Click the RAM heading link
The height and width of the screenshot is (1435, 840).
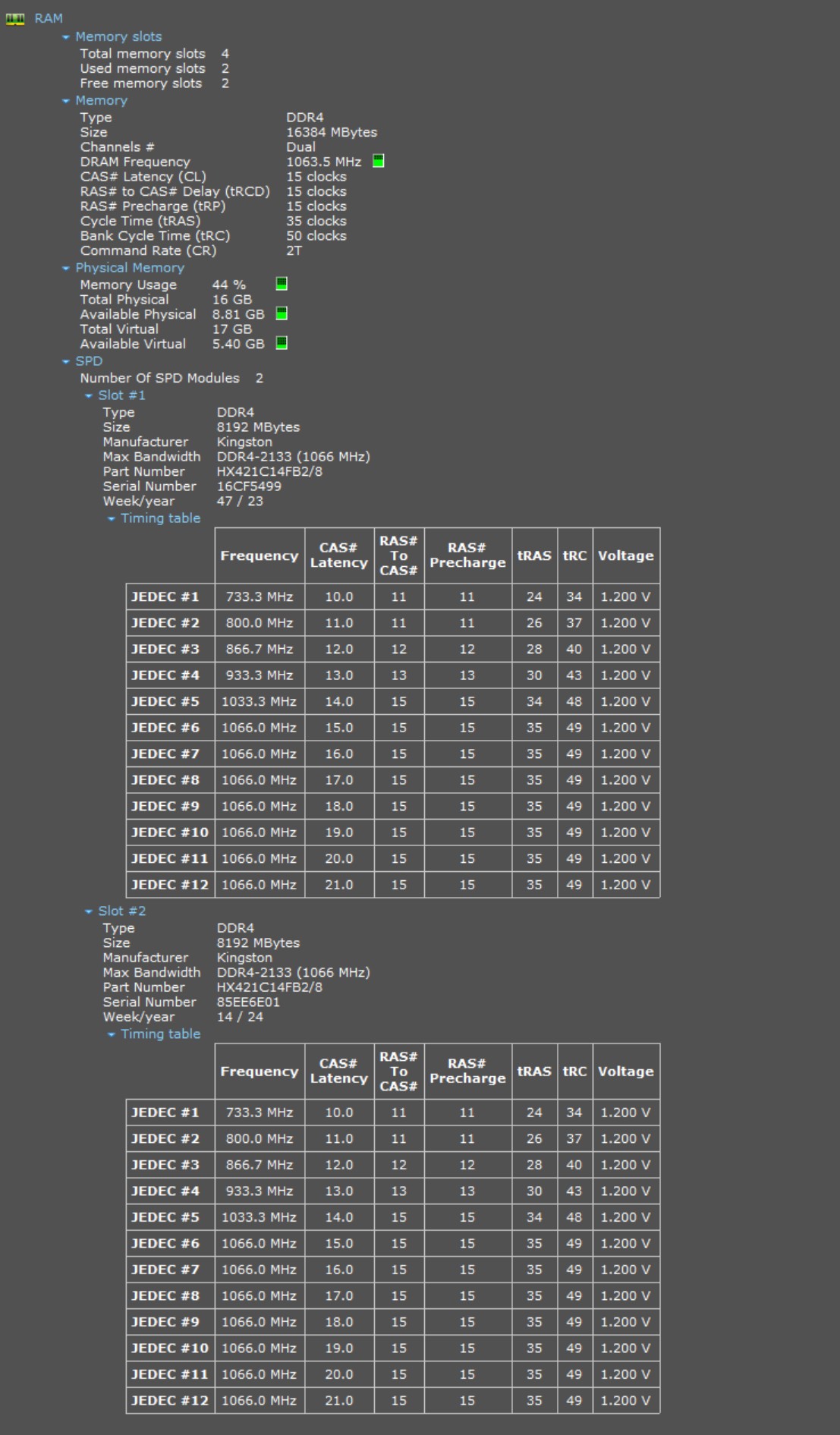(49, 18)
